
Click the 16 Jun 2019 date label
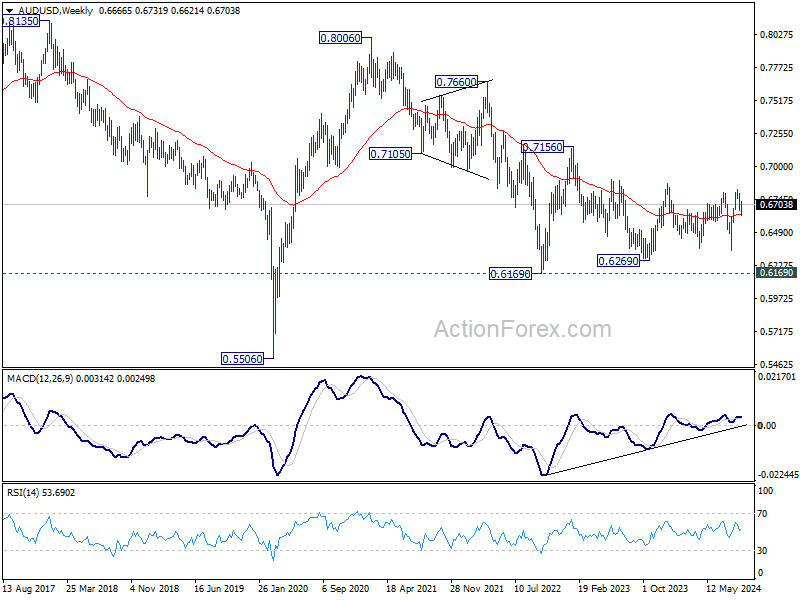coord(219,588)
